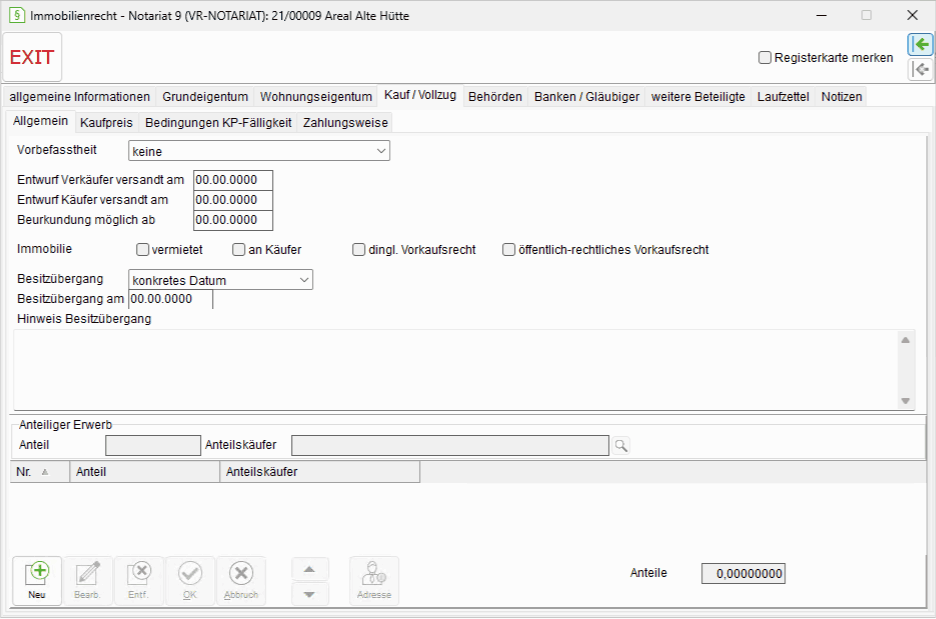The height and width of the screenshot is (619, 936).
Task: Click the Besitzübergang am date field
Action: tap(171, 299)
